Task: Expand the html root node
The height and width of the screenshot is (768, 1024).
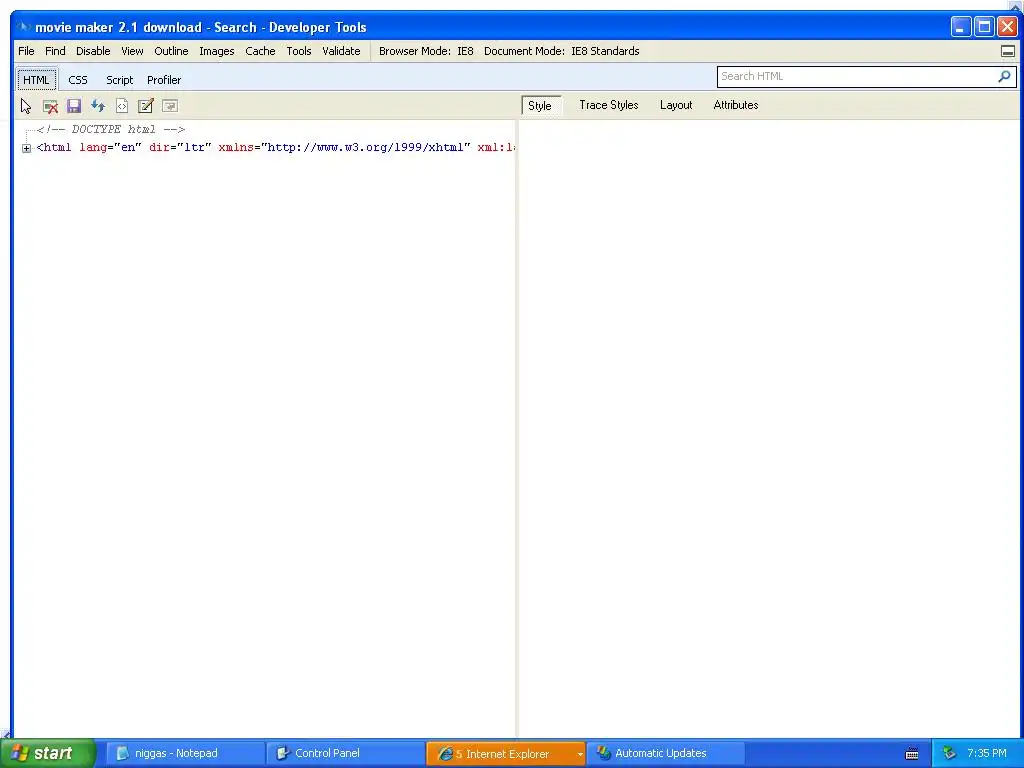Action: [26, 148]
